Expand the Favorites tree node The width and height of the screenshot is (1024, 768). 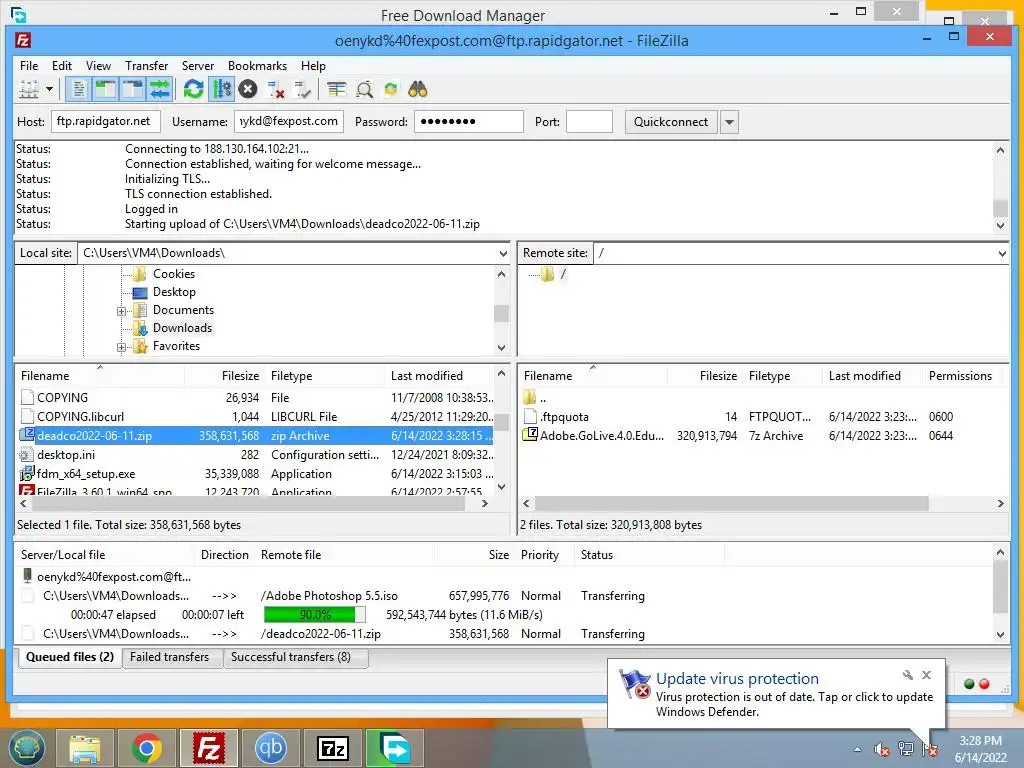tap(121, 347)
